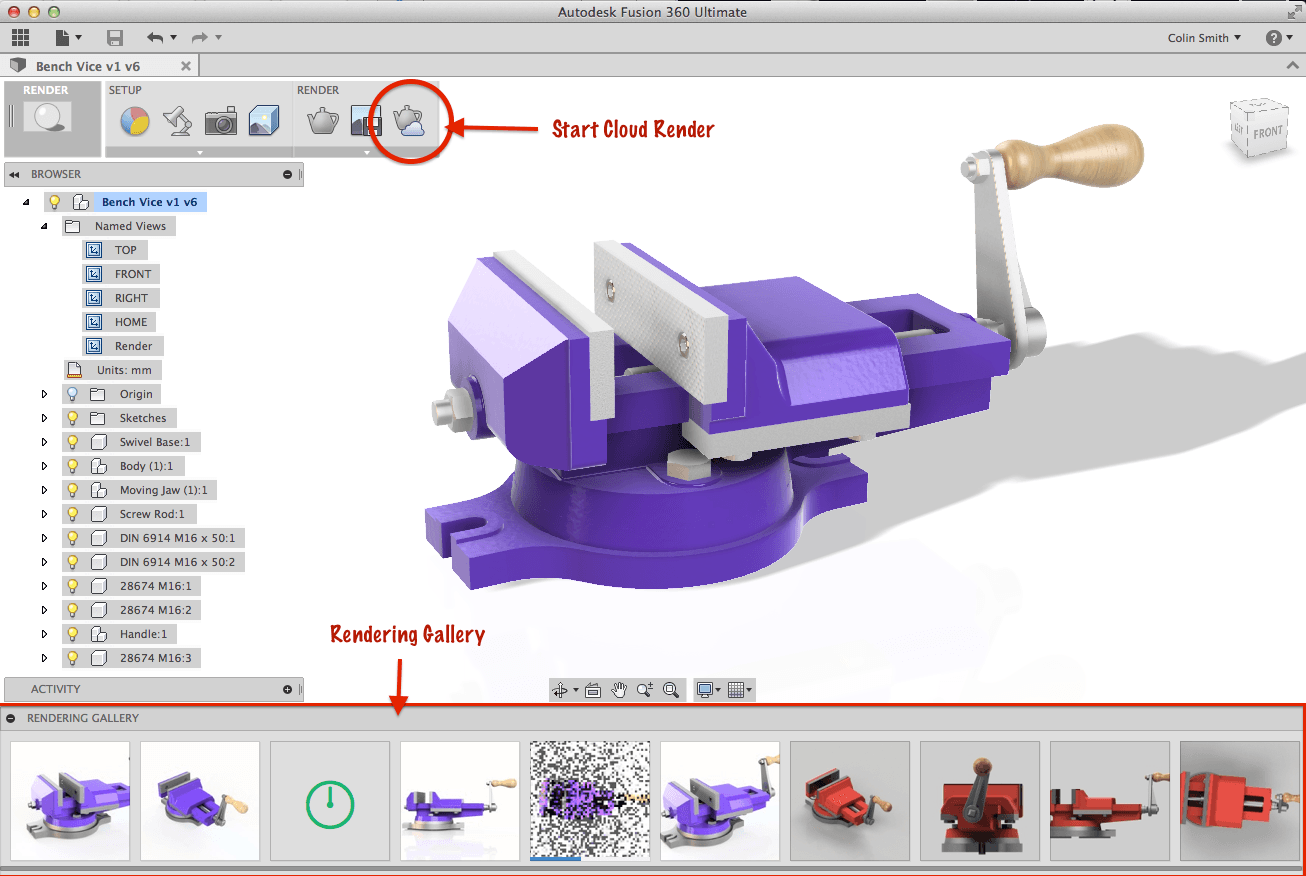Expand the Moving Jaw (1):1 tree item
The height and width of the screenshot is (876, 1306).
(43, 489)
